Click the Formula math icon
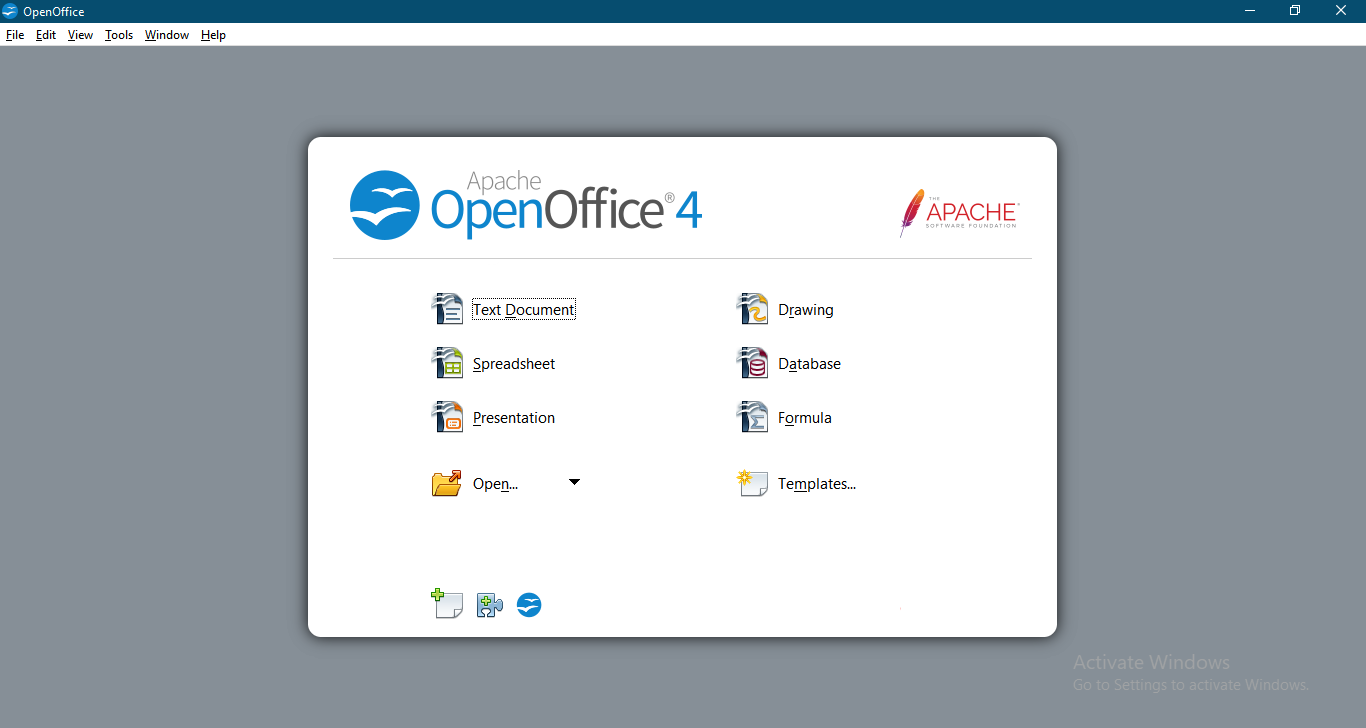The height and width of the screenshot is (728, 1366). click(x=752, y=417)
